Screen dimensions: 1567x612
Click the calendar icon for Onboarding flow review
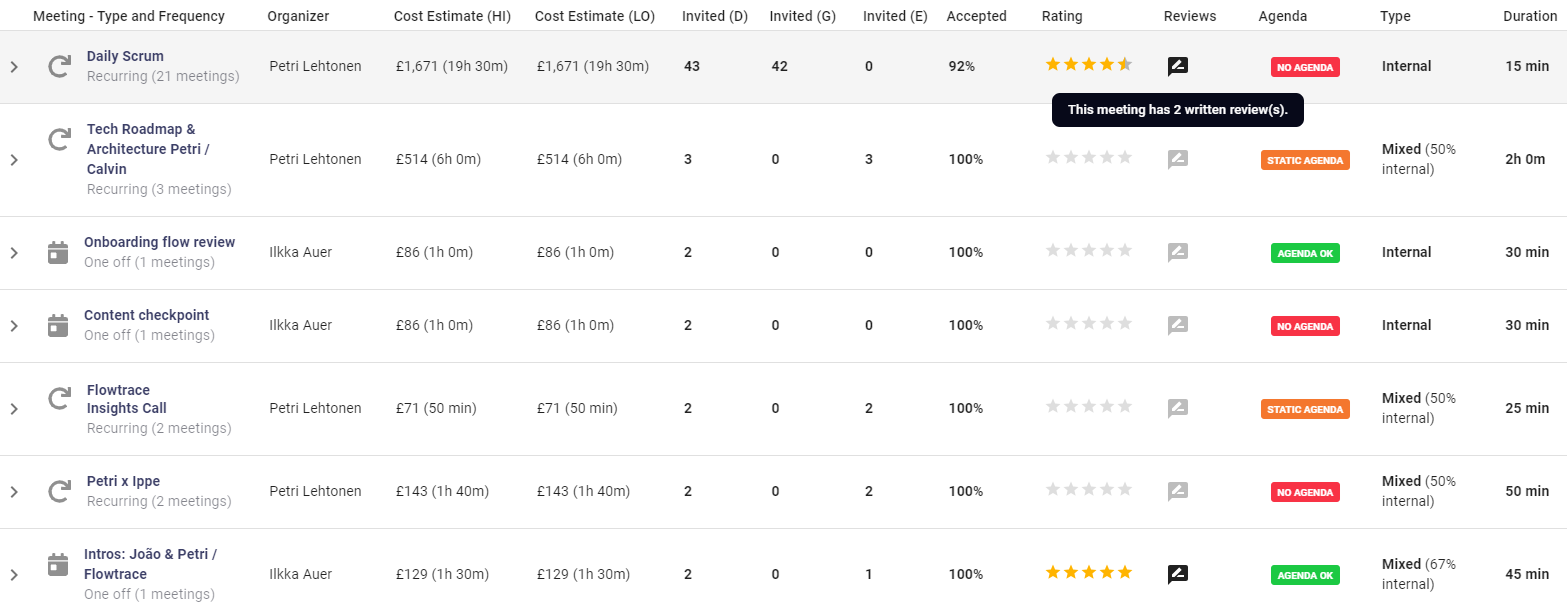tap(58, 252)
